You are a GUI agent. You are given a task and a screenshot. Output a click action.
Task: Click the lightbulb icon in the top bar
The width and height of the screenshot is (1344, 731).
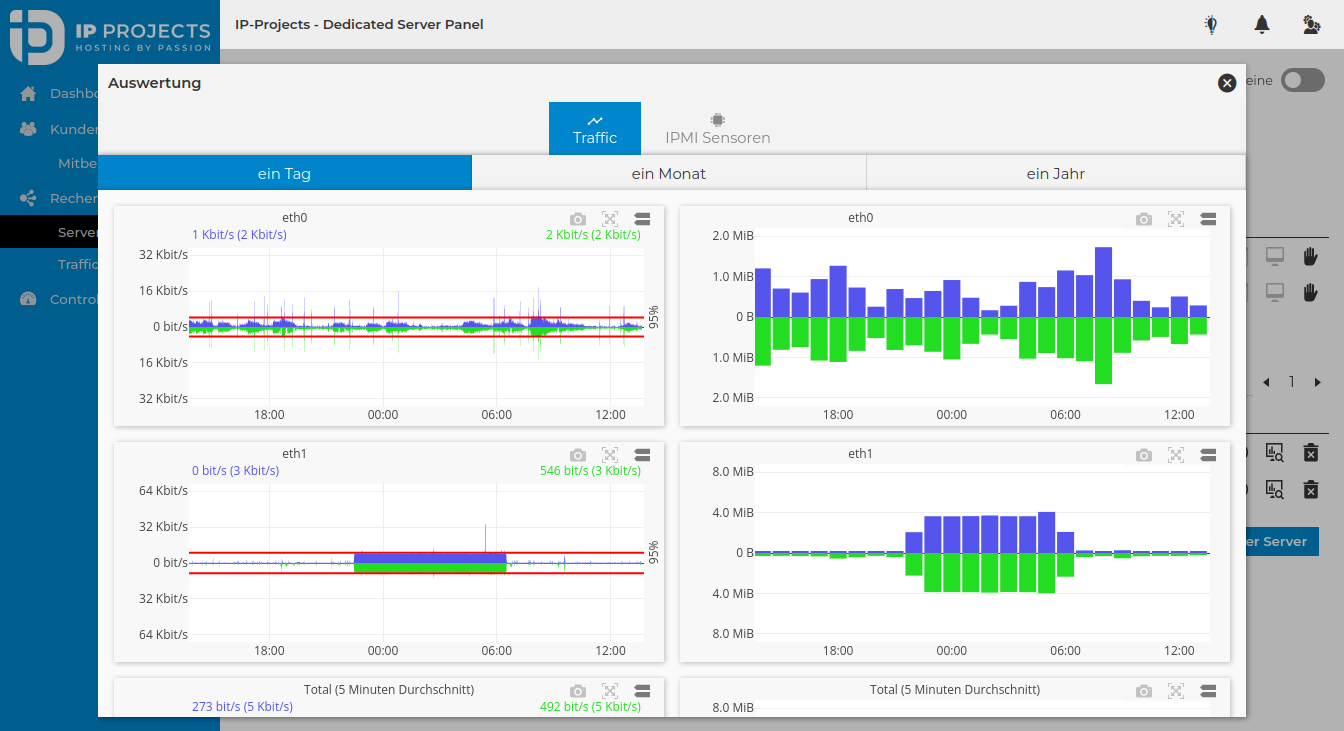[x=1210, y=24]
